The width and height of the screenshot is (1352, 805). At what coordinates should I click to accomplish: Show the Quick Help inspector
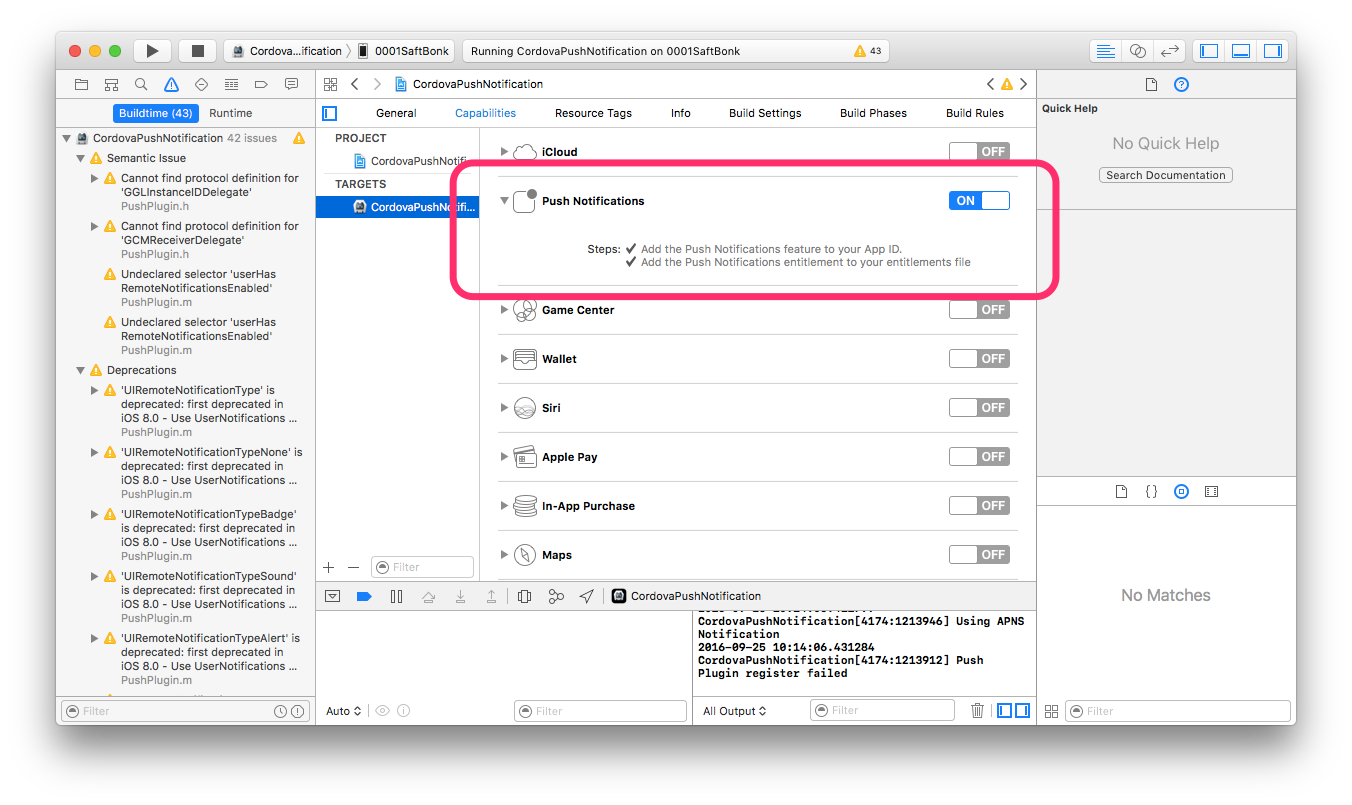(1181, 85)
